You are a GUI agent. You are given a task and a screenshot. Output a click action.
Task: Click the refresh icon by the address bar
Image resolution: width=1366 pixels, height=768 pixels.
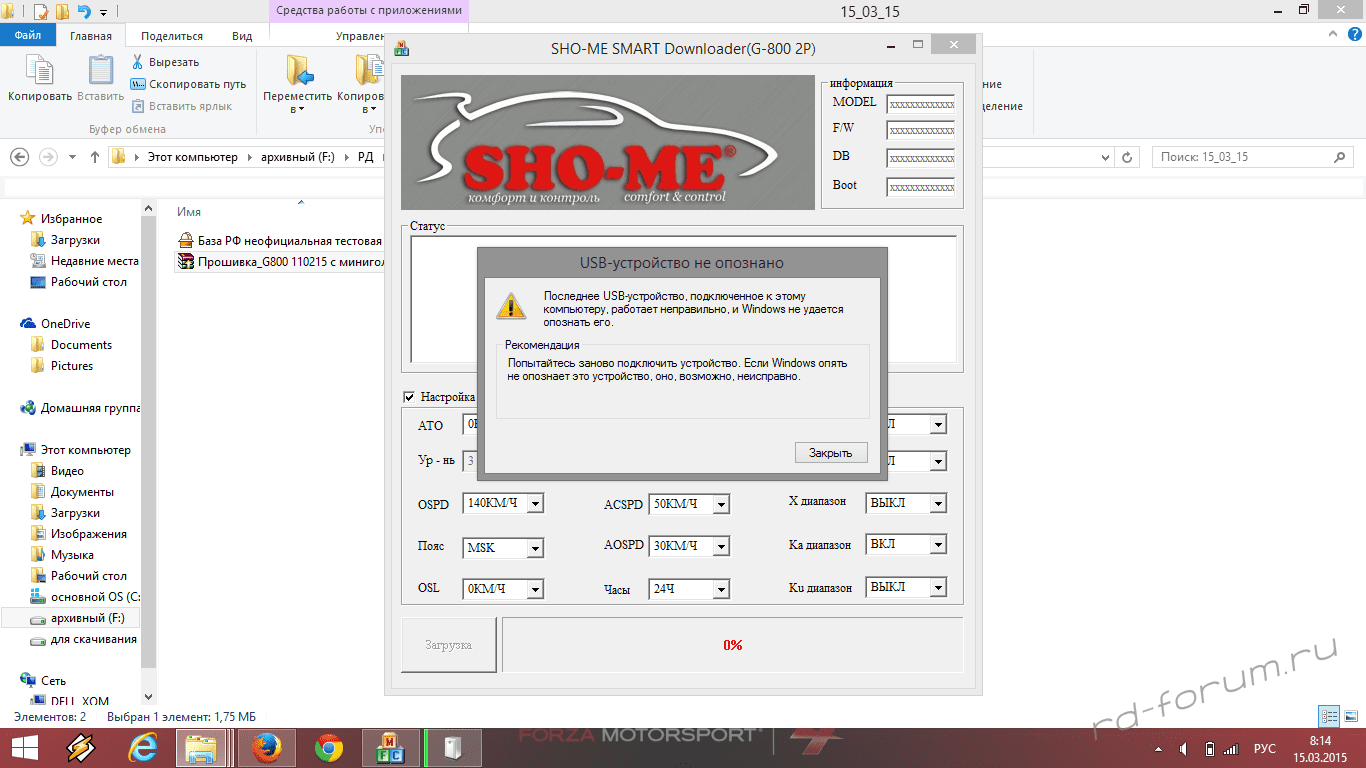pyautogui.click(x=1128, y=158)
